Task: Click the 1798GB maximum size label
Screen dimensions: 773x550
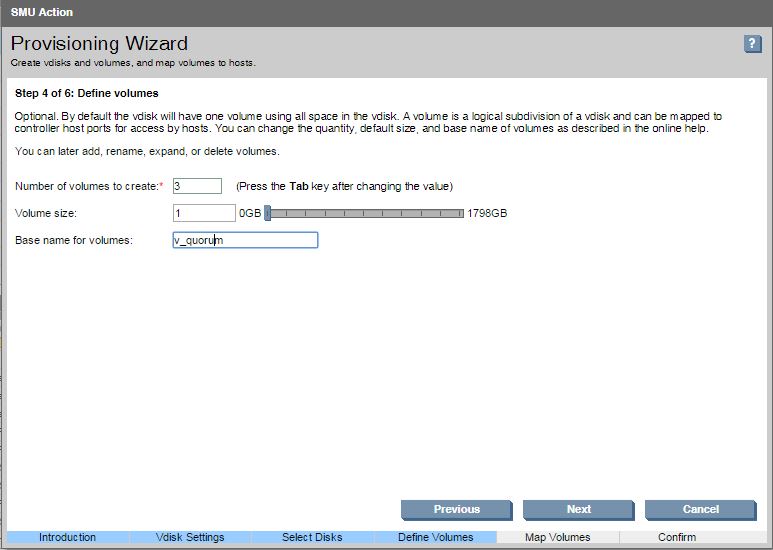Action: click(x=487, y=213)
